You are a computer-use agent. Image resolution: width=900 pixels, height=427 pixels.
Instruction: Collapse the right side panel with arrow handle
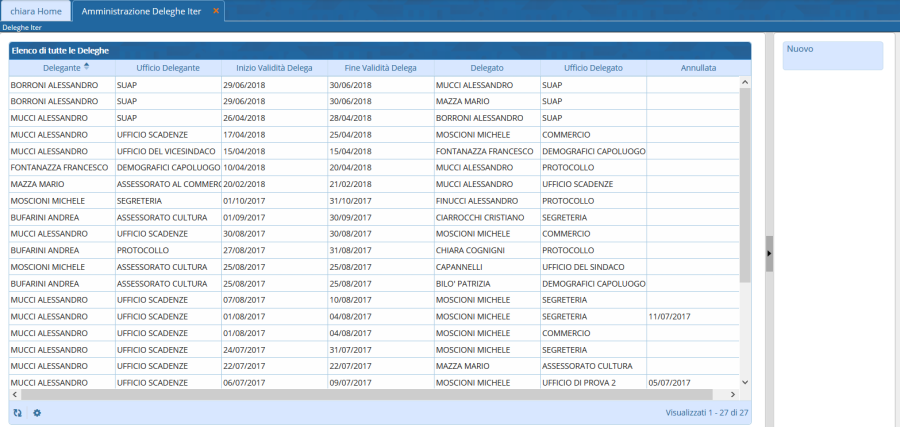click(x=769, y=254)
